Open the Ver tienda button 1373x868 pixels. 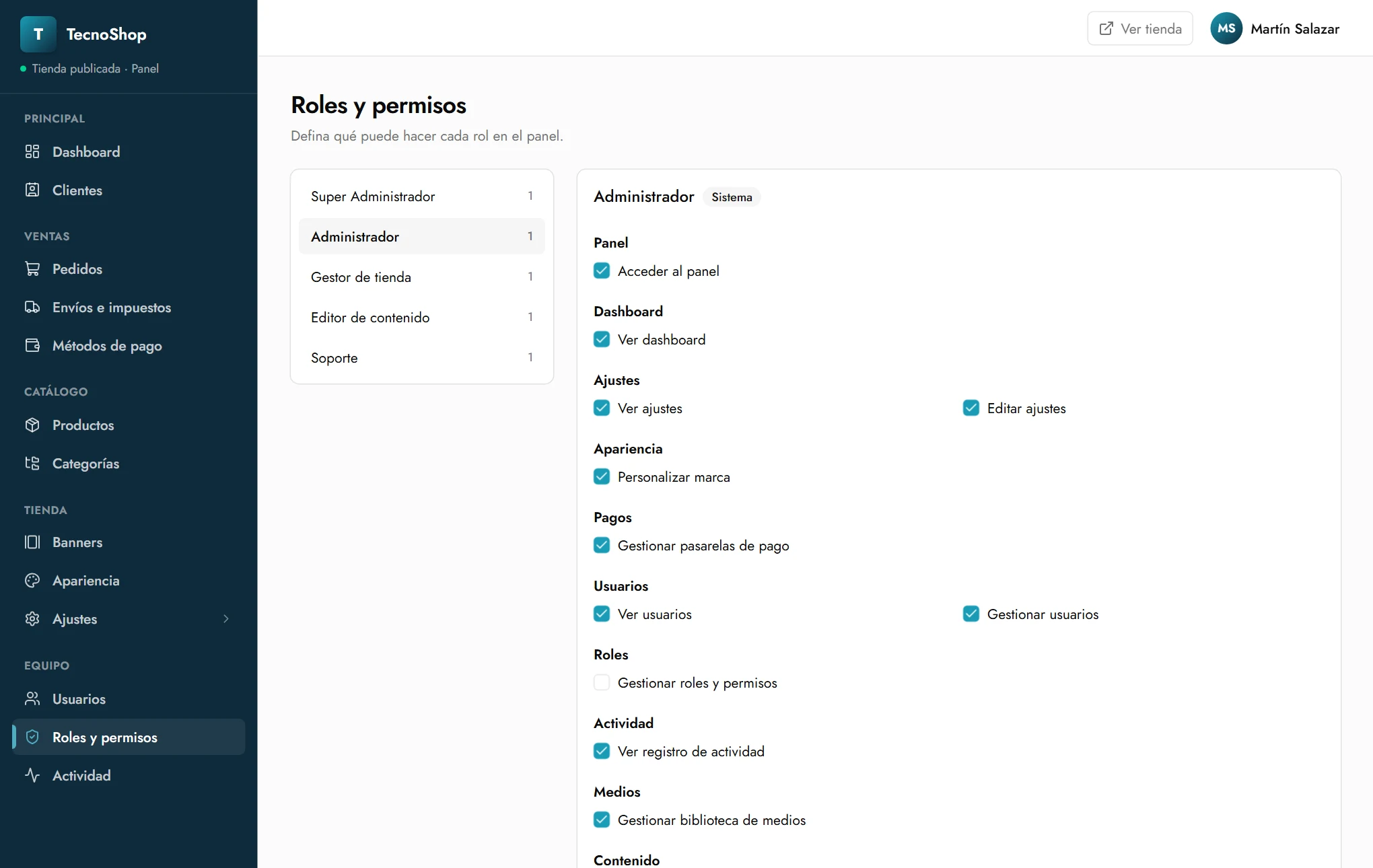[x=1140, y=28]
